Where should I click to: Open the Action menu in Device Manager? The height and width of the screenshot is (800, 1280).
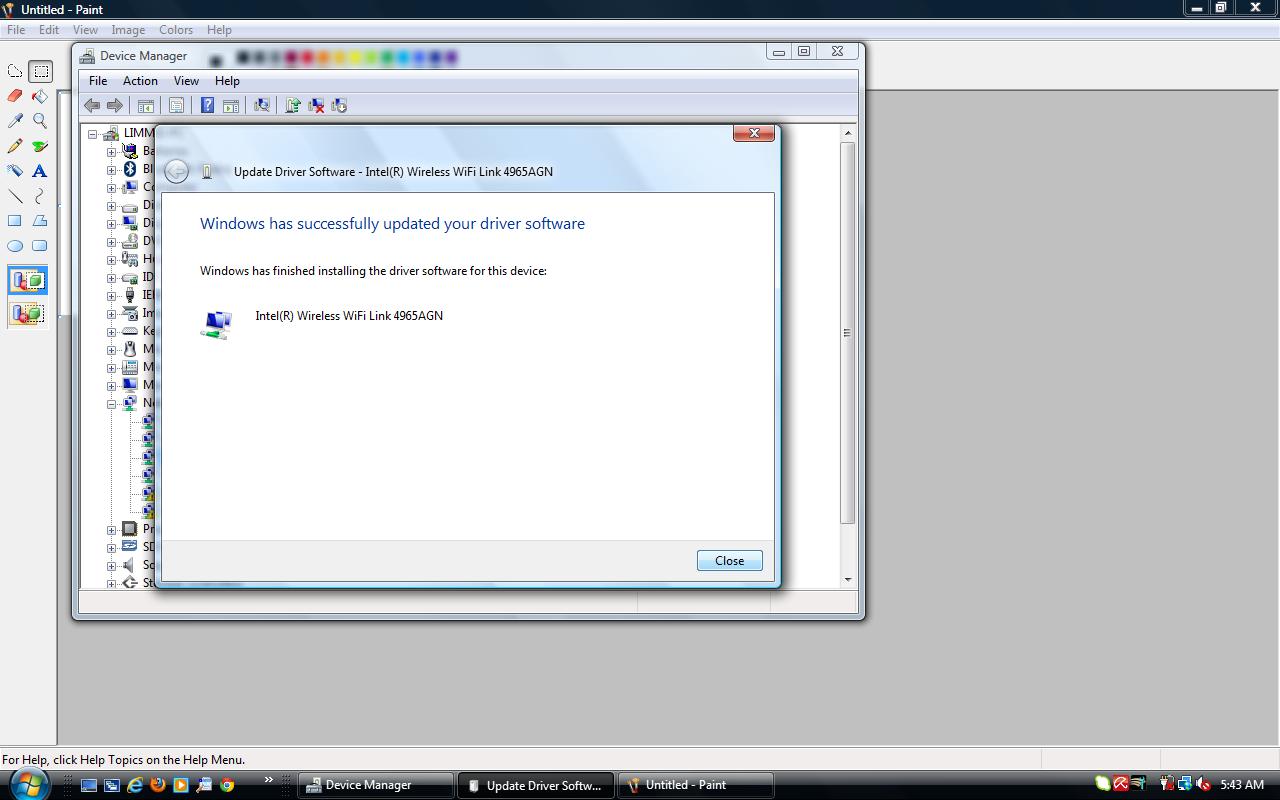[140, 81]
